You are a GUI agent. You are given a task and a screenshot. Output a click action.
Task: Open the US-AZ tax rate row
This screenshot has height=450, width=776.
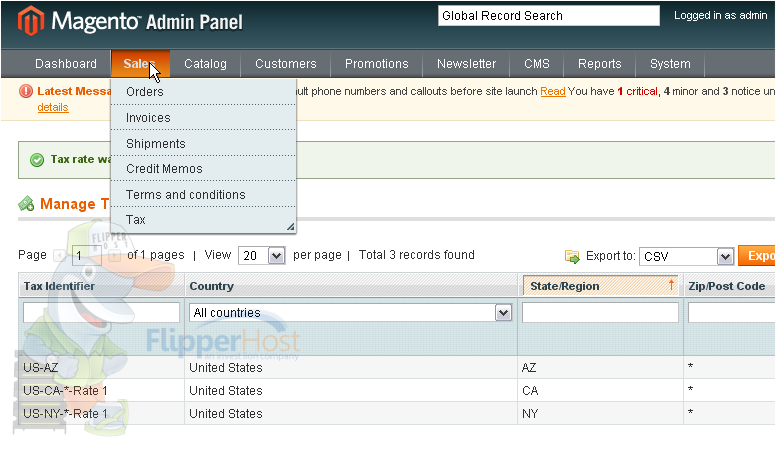coord(397,367)
